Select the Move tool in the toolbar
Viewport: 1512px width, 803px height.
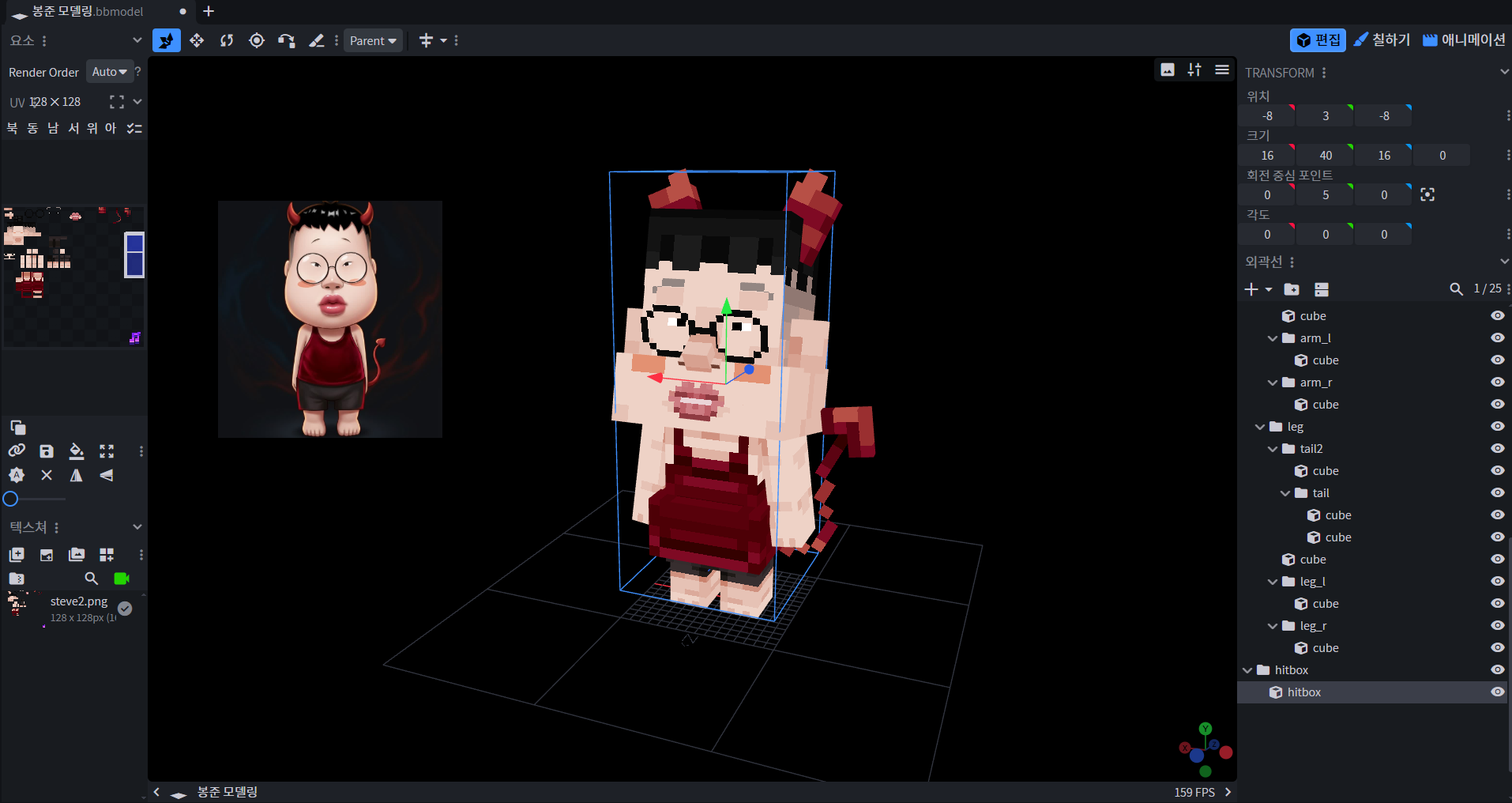click(166, 40)
